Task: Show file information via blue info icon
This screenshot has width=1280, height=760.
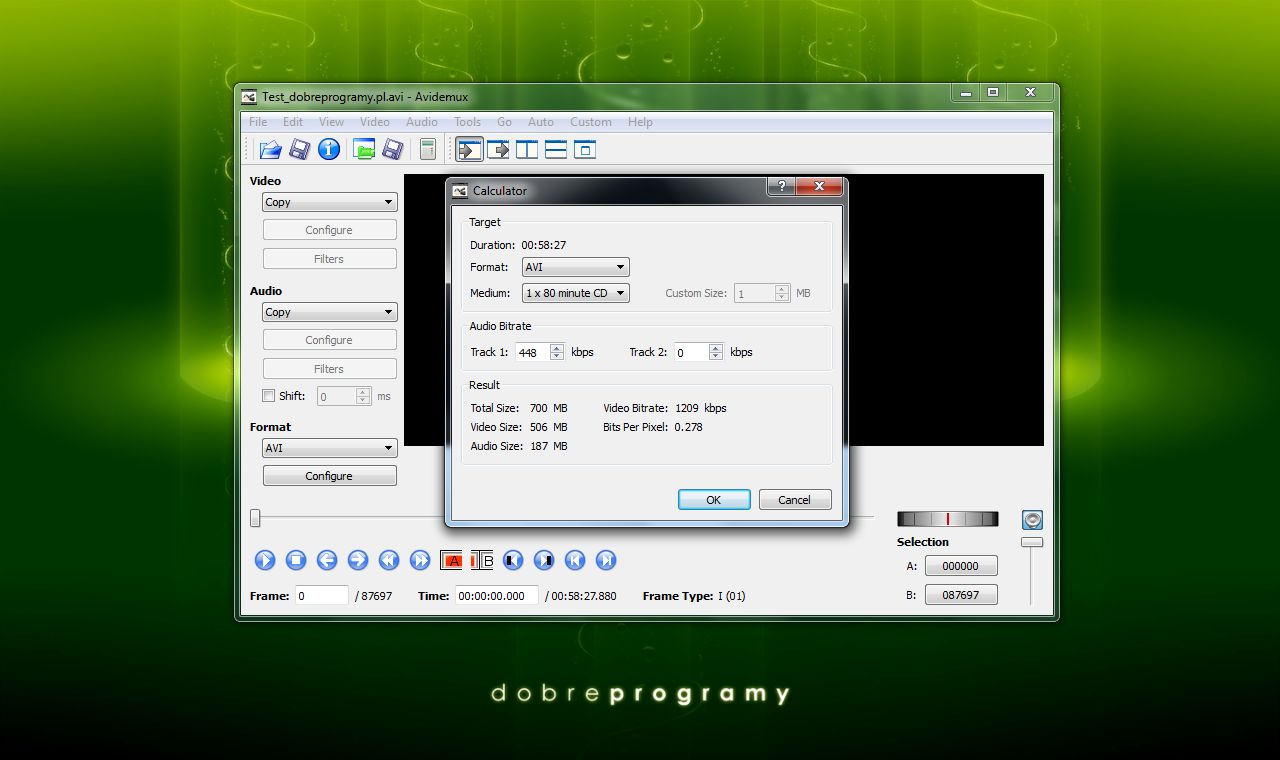Action: click(x=329, y=150)
